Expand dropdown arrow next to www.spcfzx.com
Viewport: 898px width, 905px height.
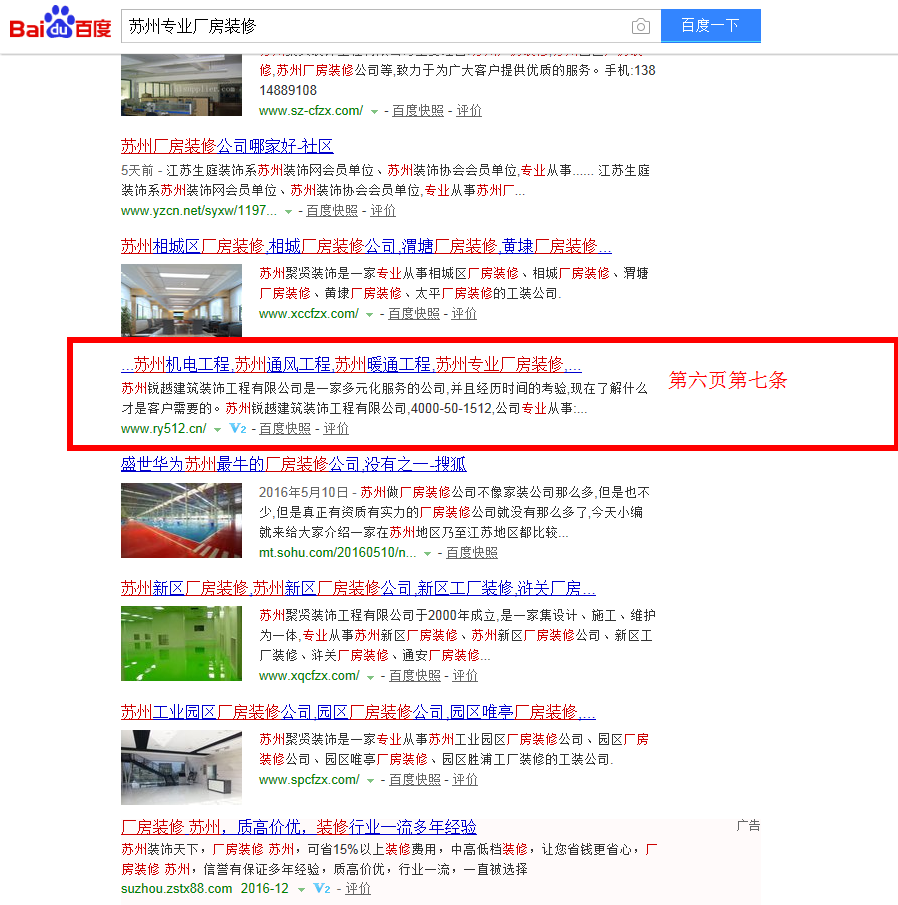pos(371,780)
